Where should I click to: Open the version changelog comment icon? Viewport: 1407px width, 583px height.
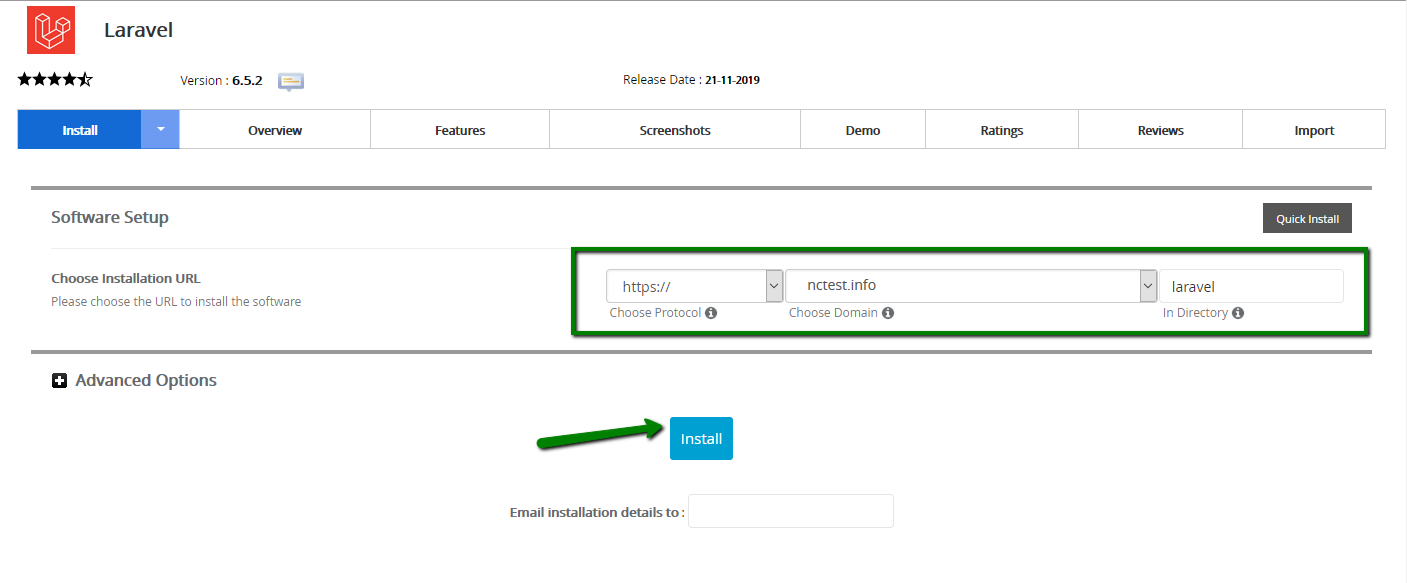291,81
